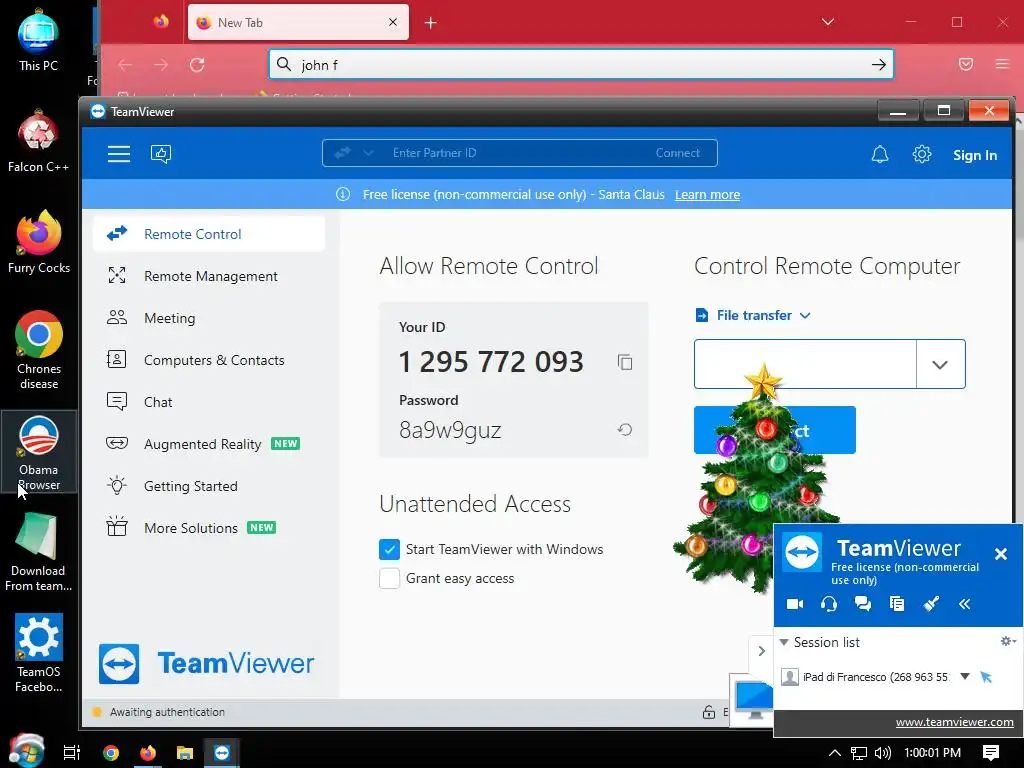The width and height of the screenshot is (1024, 768).
Task: Click the Chrome taskbar icon
Action: (x=111, y=753)
